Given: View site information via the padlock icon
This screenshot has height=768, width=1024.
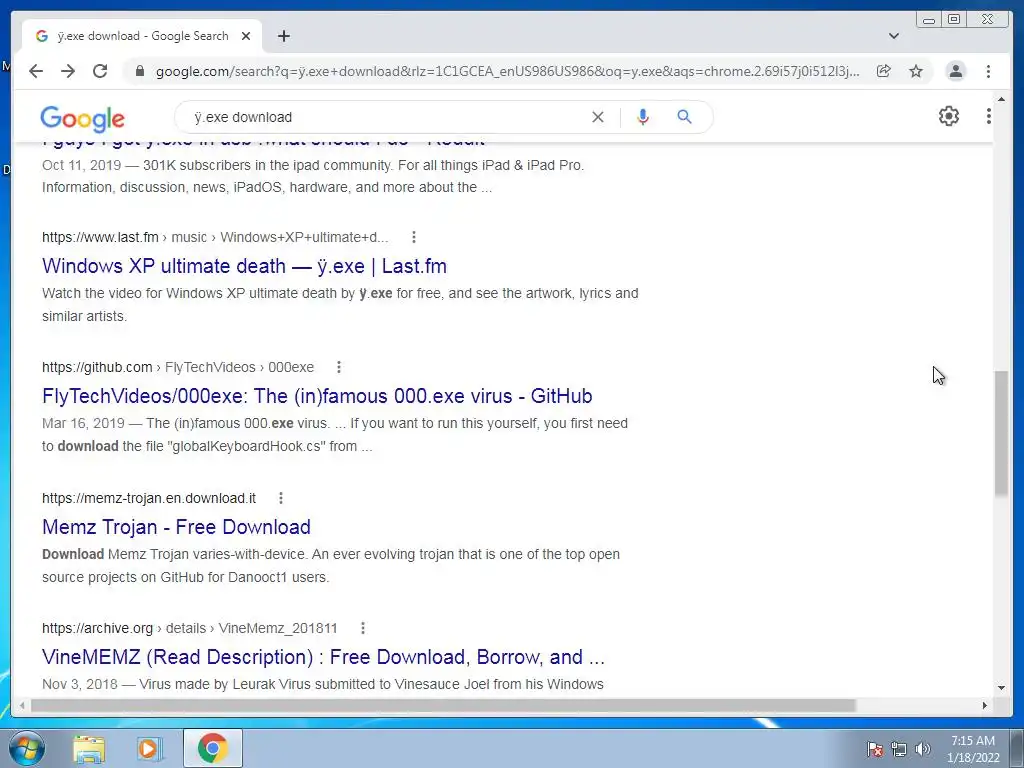Looking at the screenshot, I should click(x=140, y=71).
